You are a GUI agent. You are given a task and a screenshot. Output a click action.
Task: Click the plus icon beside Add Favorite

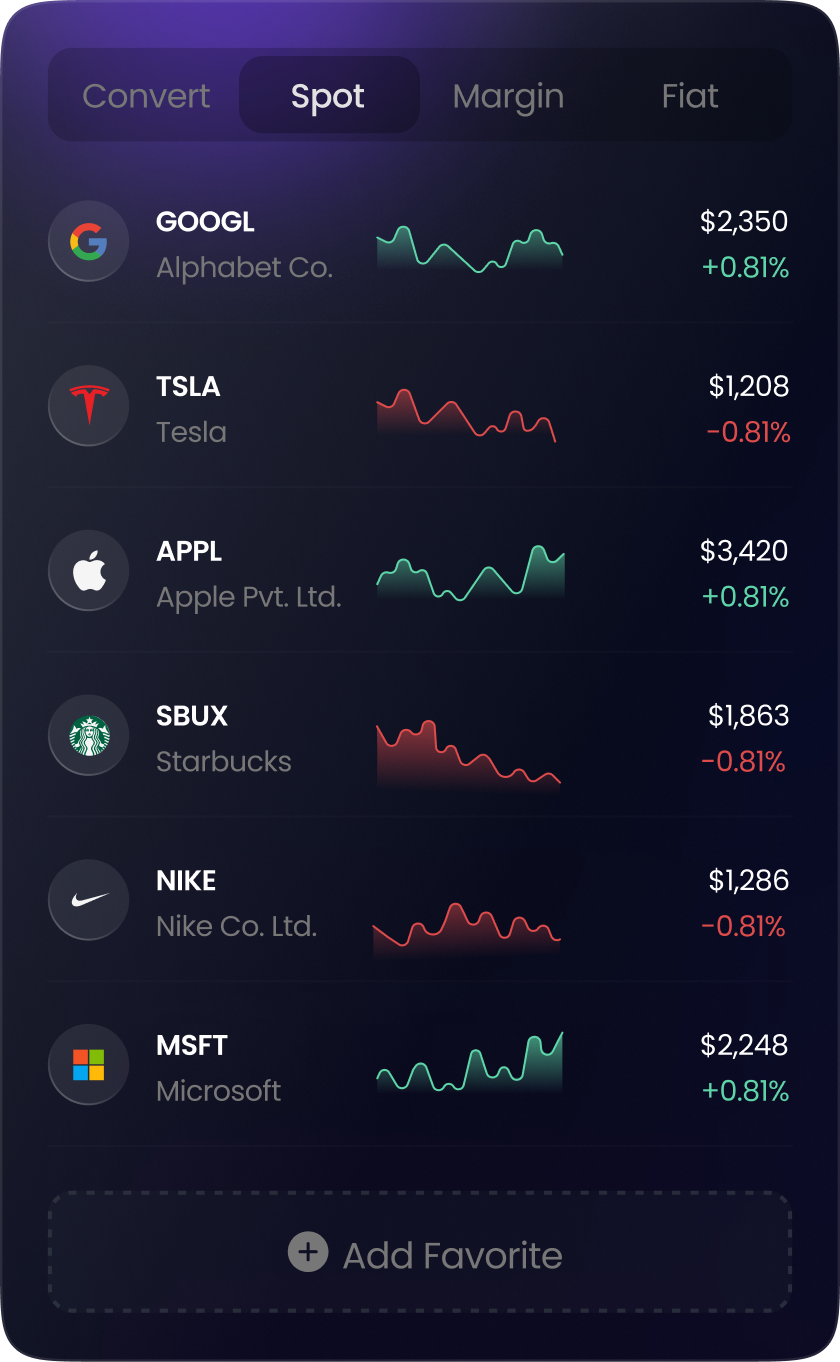point(308,1252)
